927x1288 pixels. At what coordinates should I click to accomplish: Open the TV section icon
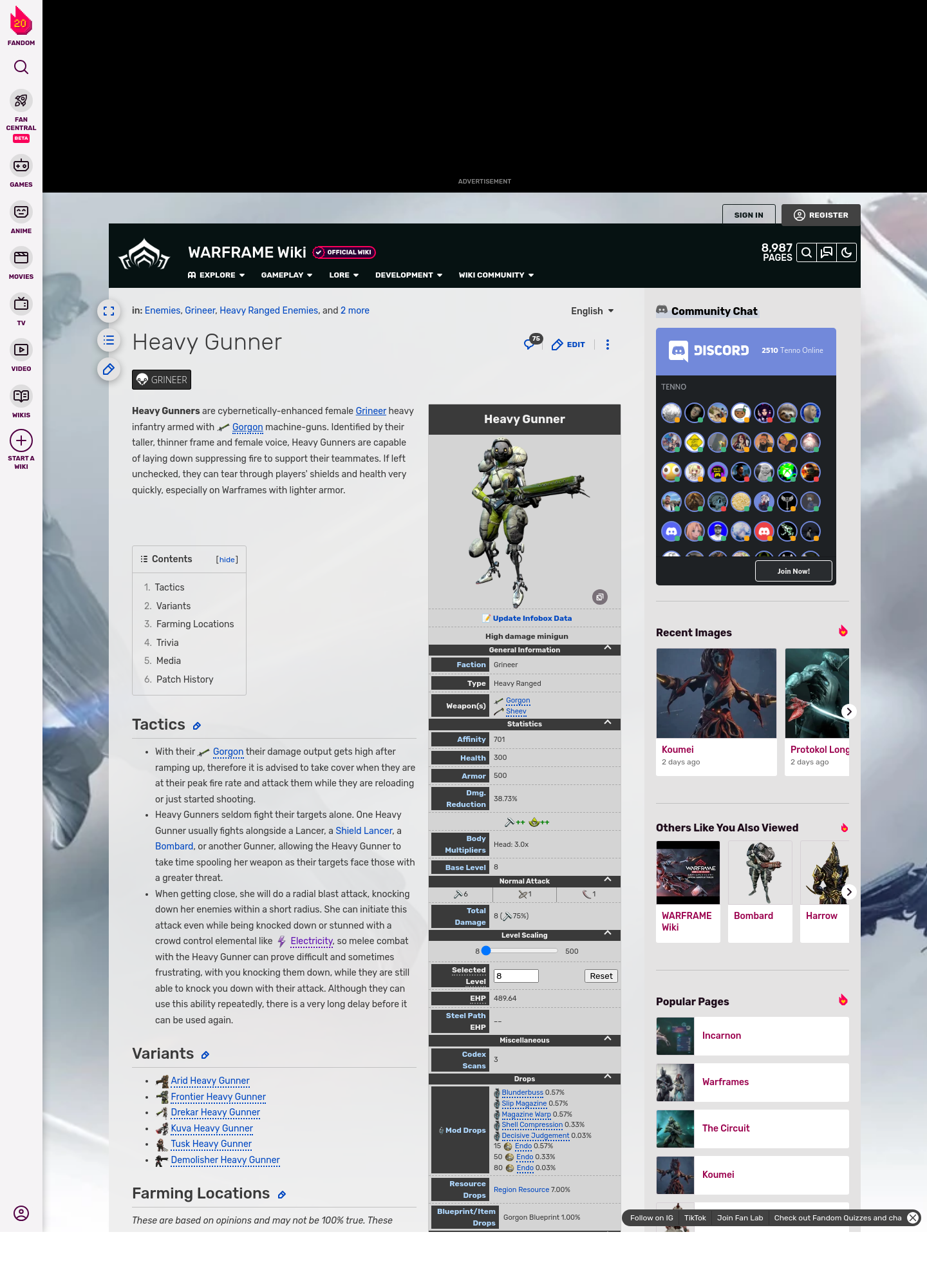click(21, 303)
